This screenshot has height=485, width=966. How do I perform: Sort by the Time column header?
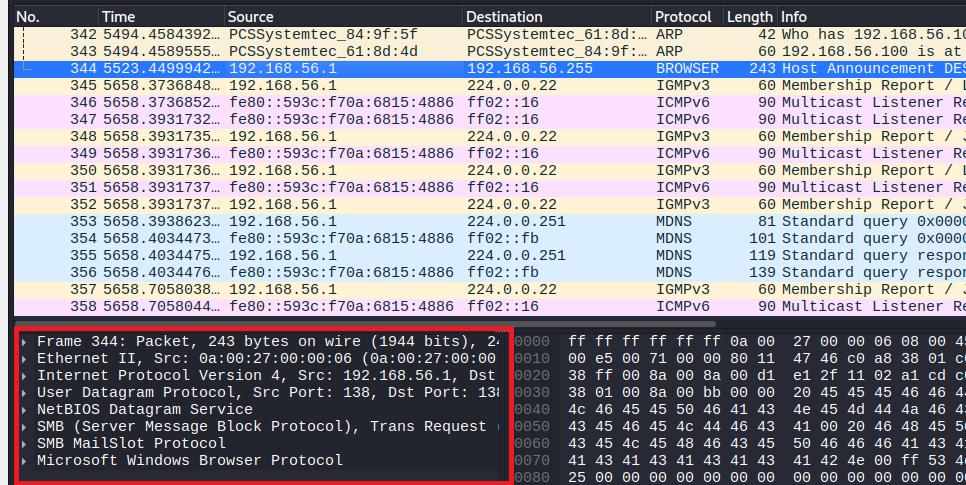[161, 17]
